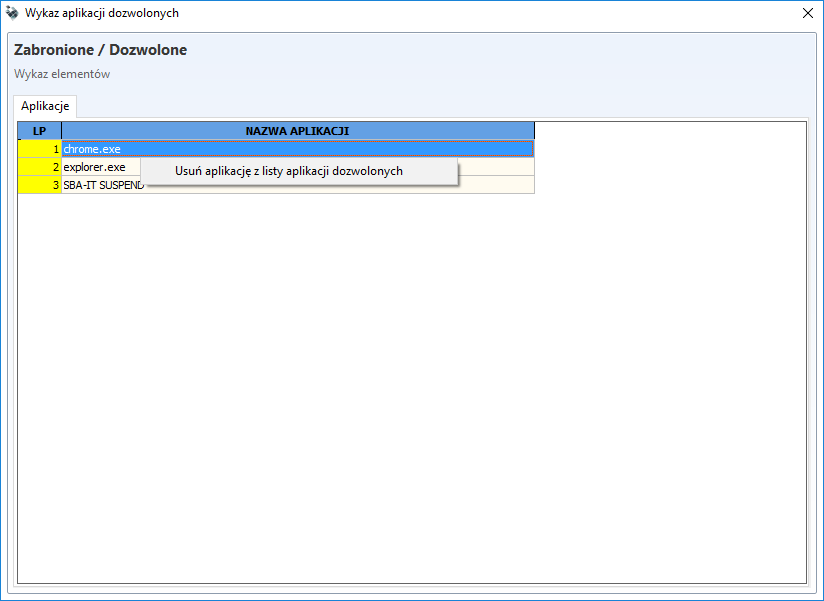Switch to the Aplikacje tab

click(45, 106)
